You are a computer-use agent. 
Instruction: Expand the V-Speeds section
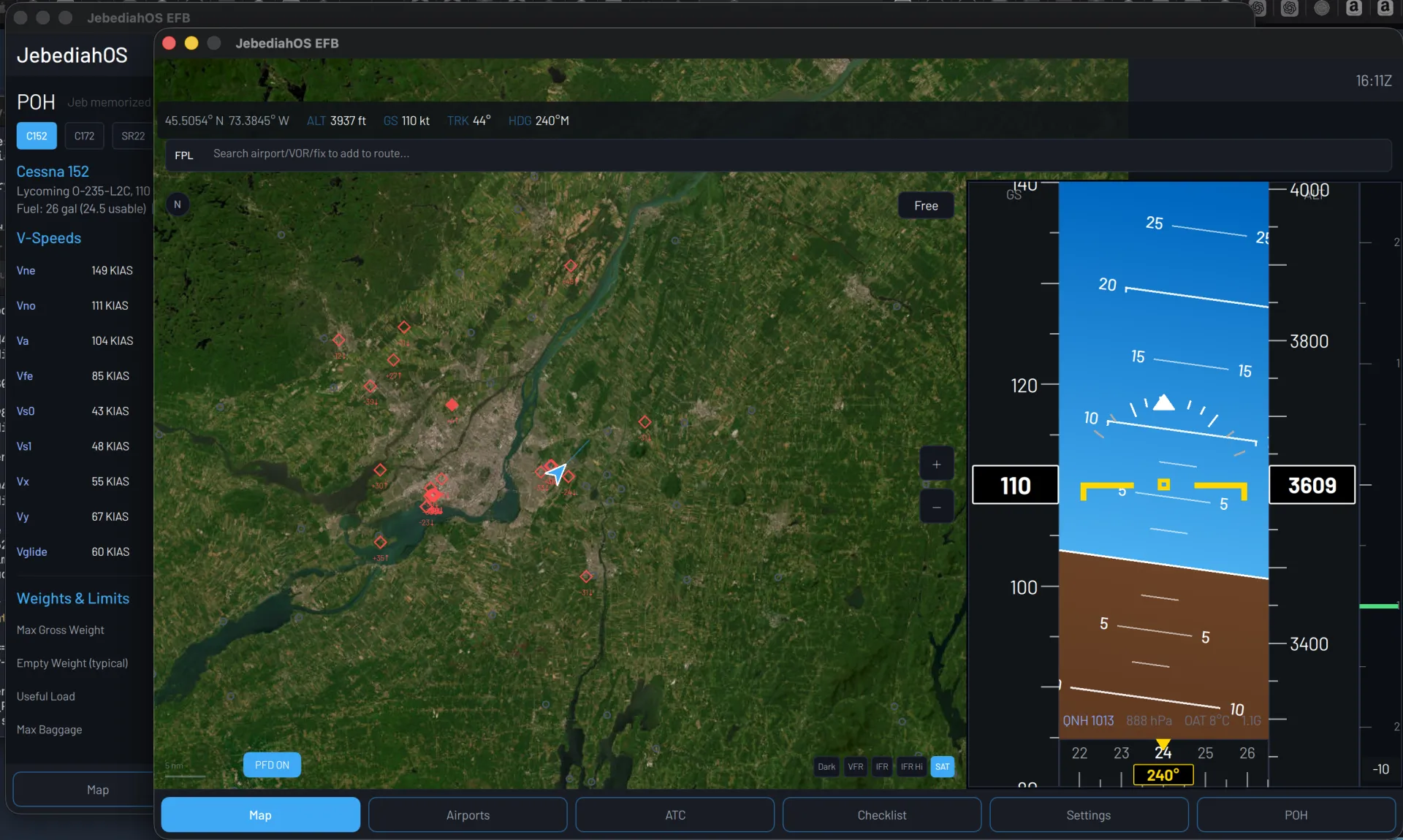(49, 238)
